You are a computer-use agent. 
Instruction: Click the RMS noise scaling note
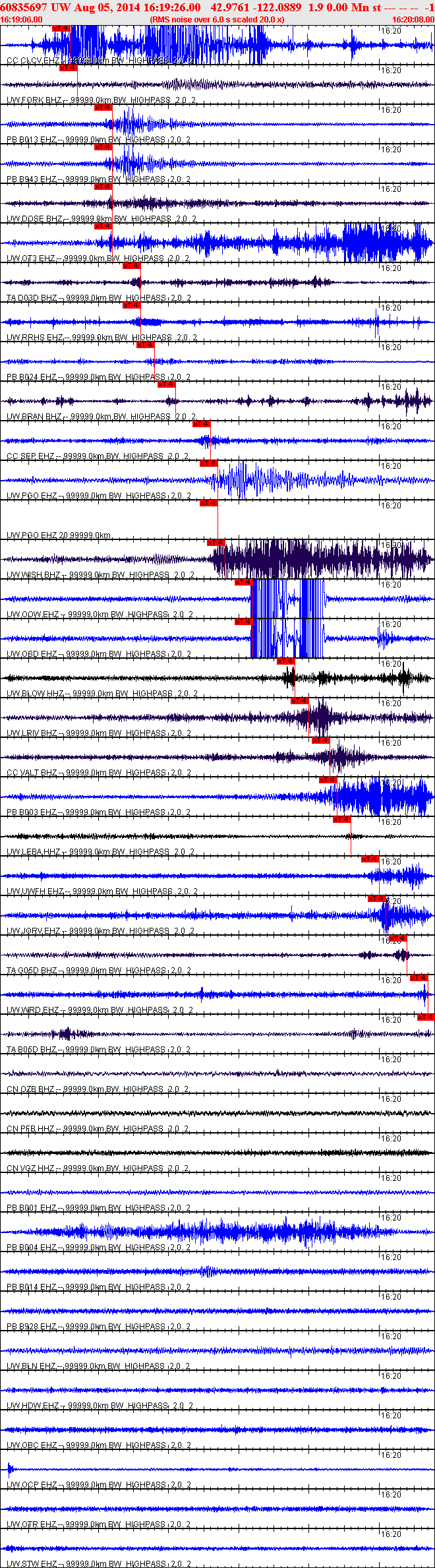[217, 20]
